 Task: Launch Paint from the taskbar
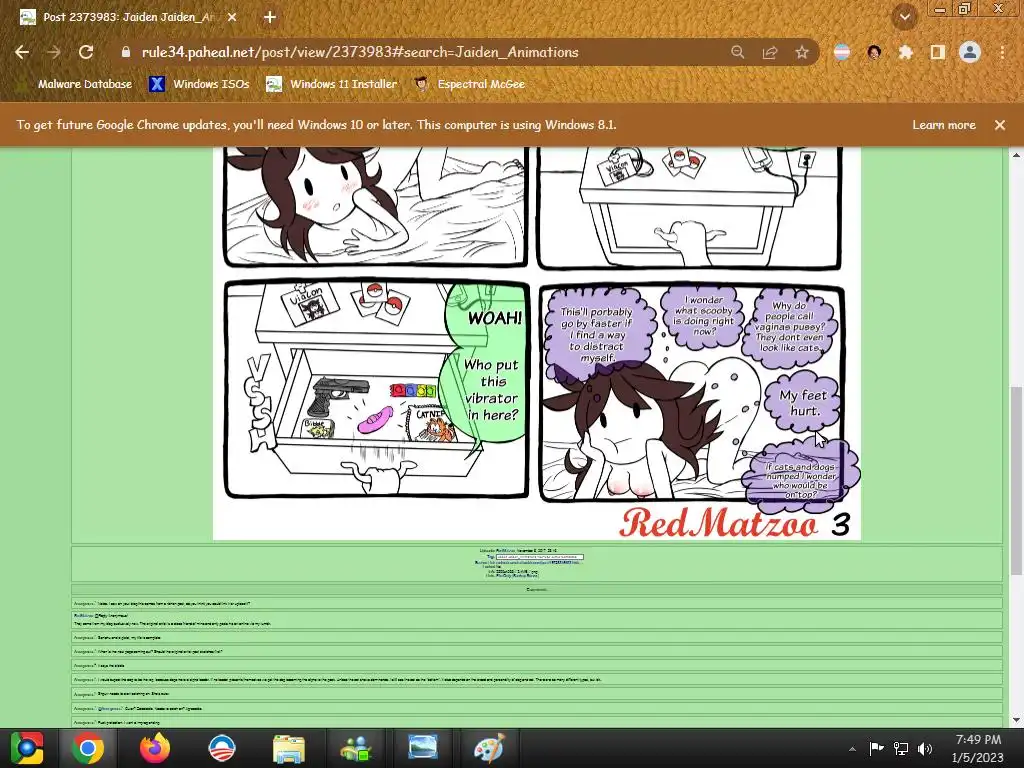pos(489,748)
